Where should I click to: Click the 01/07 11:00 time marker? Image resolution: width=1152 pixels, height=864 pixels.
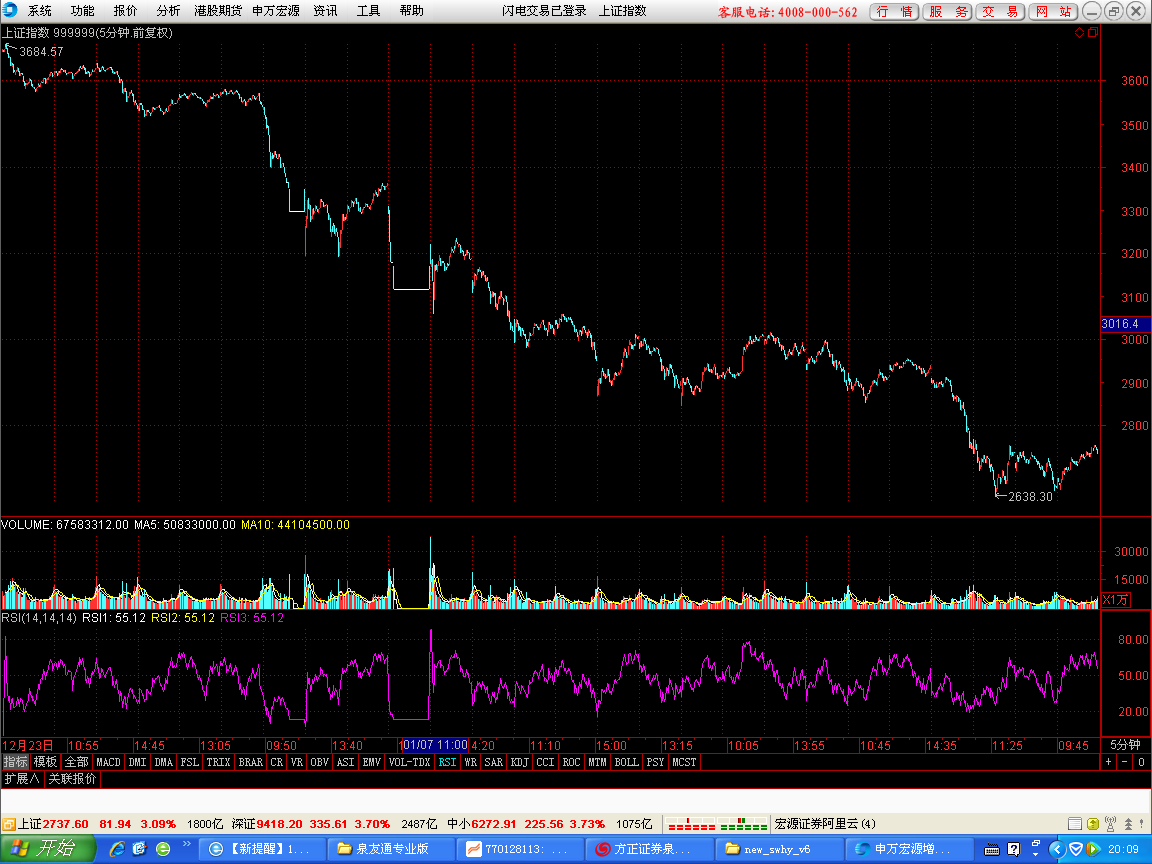pos(435,745)
